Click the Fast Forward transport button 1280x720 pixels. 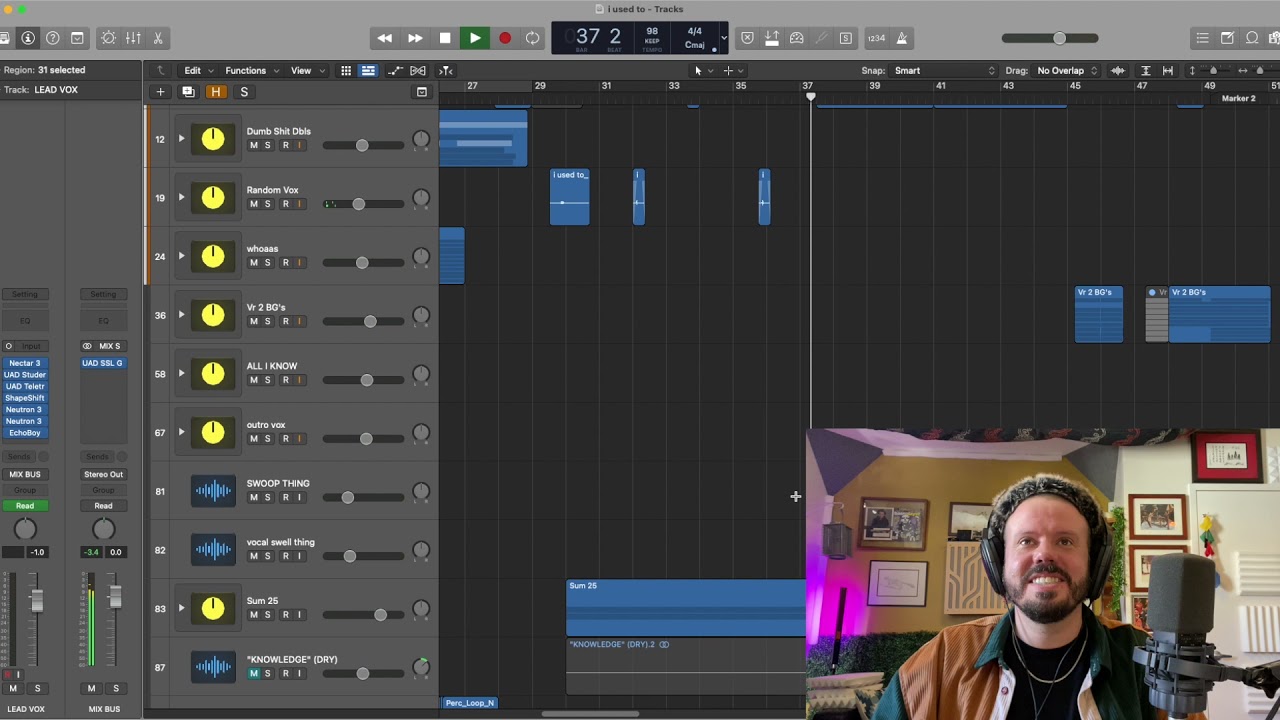415,38
